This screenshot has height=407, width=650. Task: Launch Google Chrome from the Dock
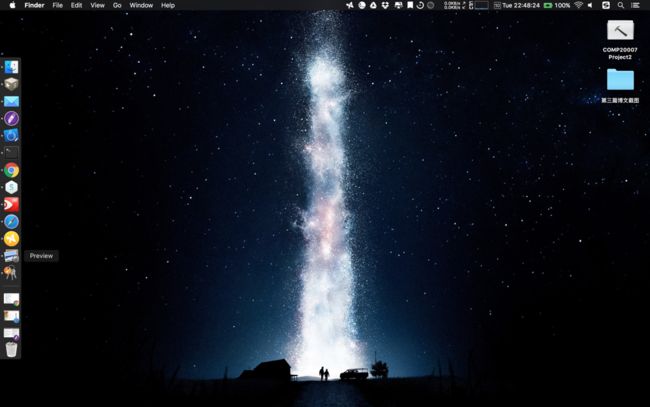click(11, 170)
